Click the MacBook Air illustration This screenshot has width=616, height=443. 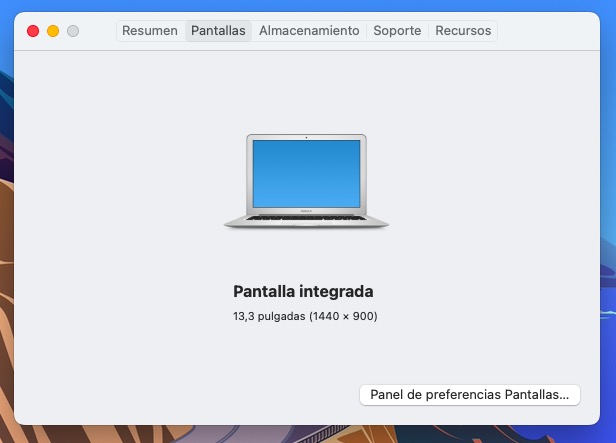306,182
